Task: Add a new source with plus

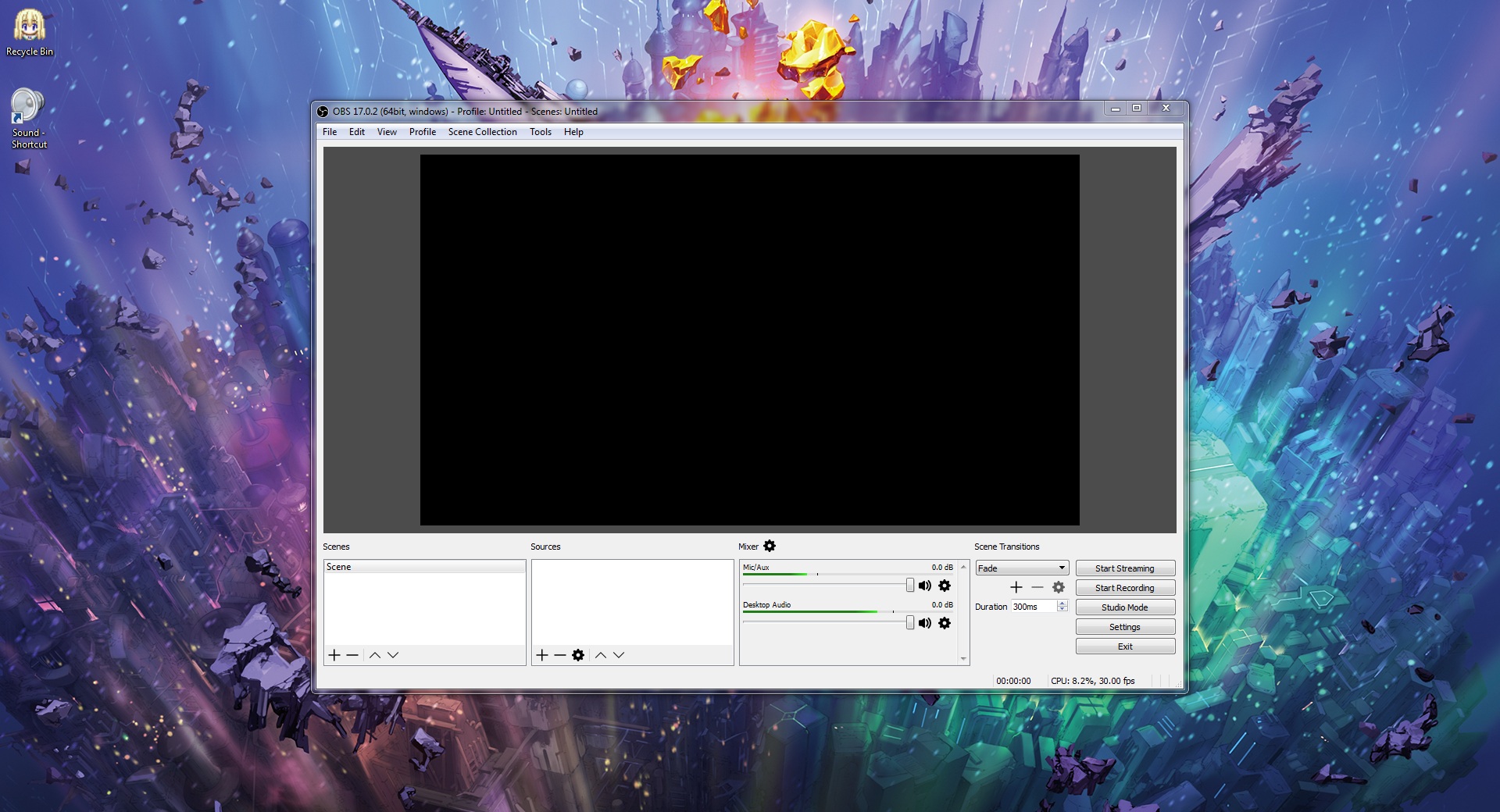Action: coord(542,655)
